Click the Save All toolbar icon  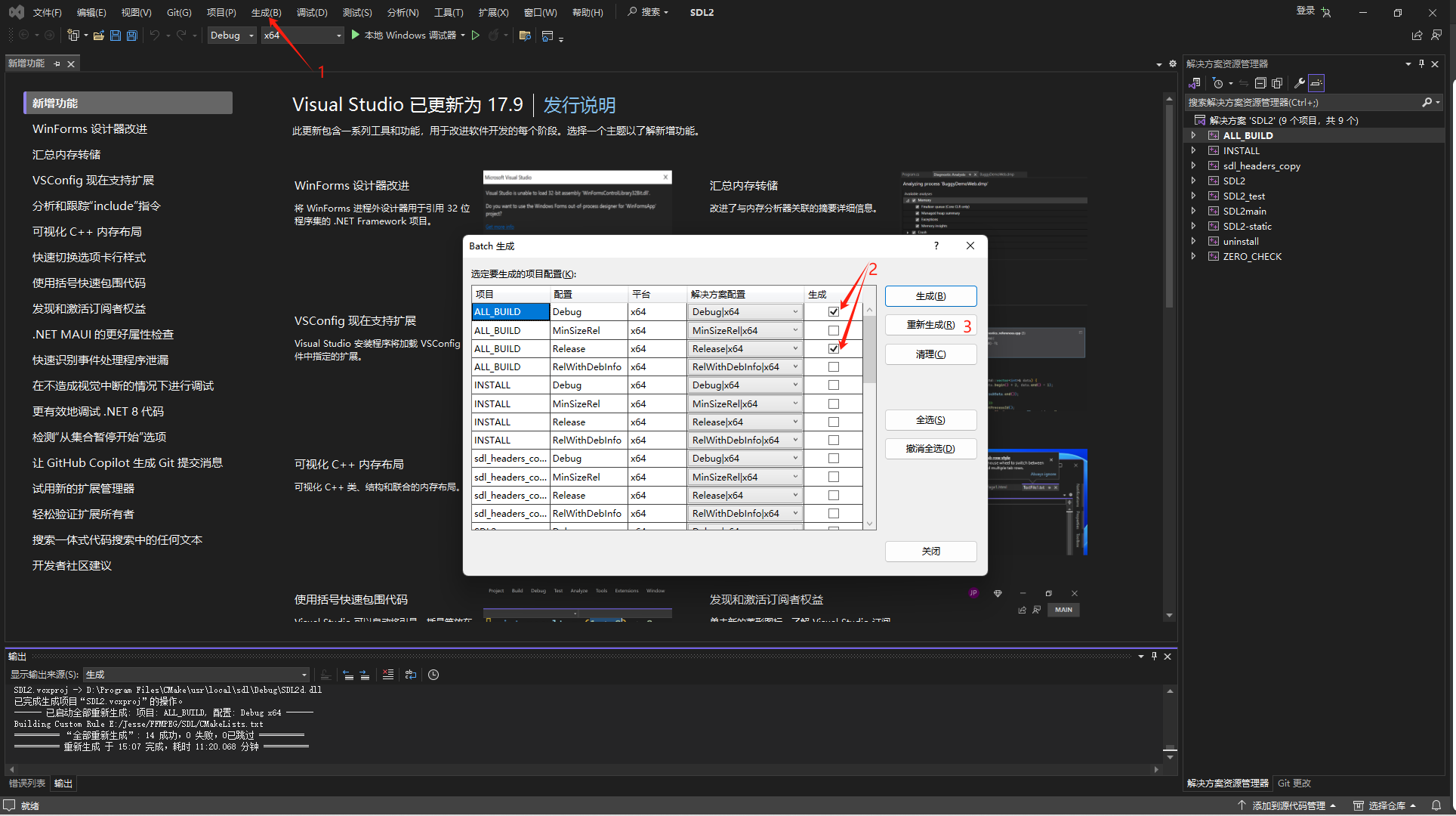132,36
